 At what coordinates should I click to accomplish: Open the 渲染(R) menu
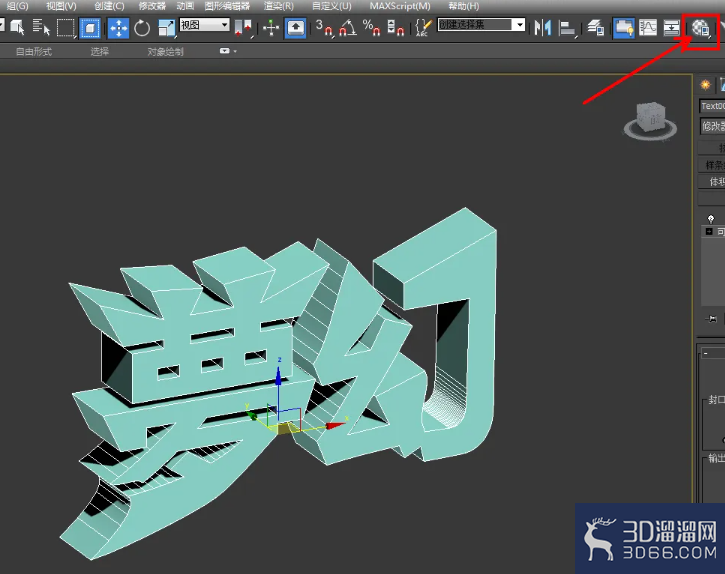click(279, 6)
